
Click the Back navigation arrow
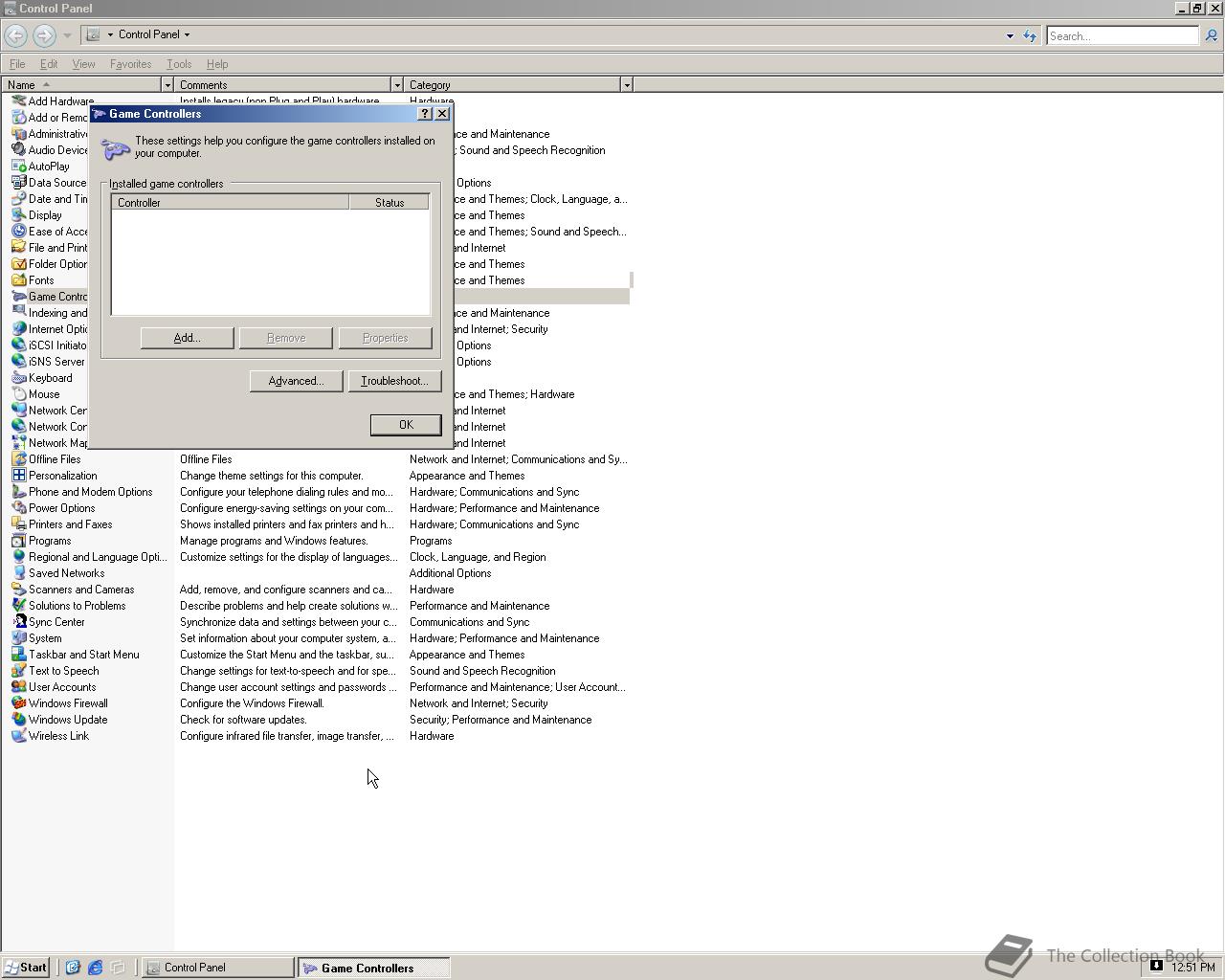tap(15, 35)
